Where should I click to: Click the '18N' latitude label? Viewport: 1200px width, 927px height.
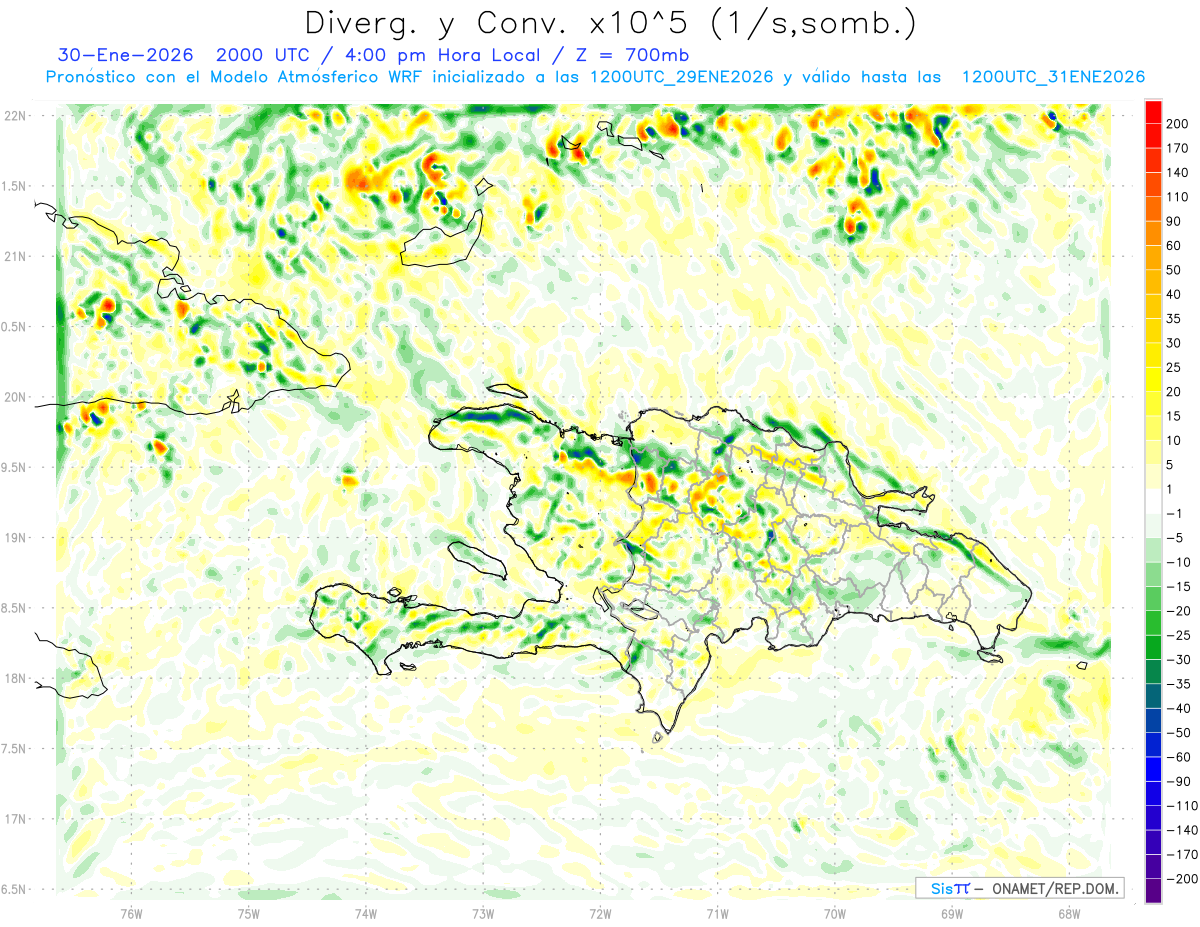pyautogui.click(x=15, y=678)
